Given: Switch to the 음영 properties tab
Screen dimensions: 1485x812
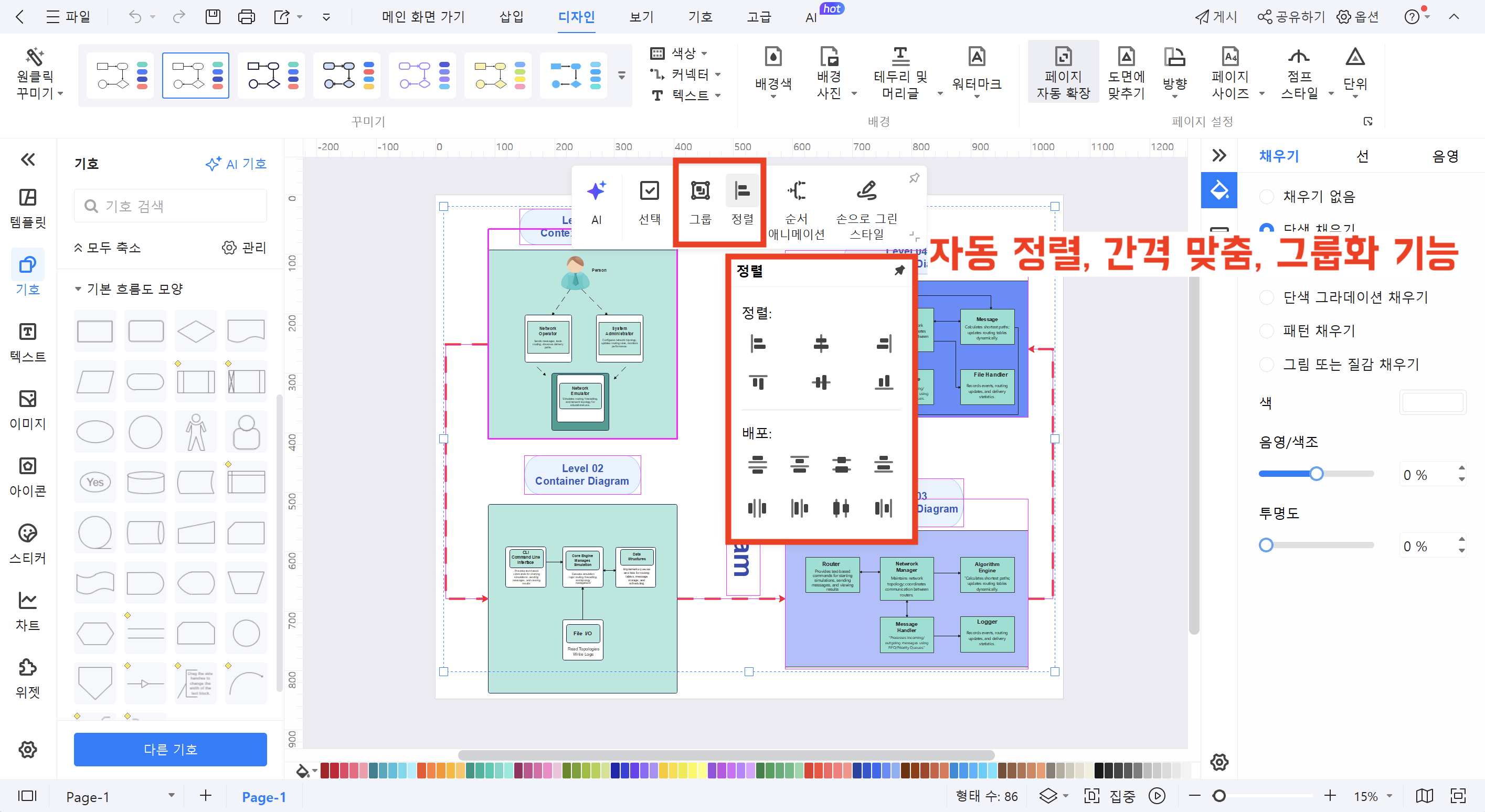Looking at the screenshot, I should coord(1445,156).
